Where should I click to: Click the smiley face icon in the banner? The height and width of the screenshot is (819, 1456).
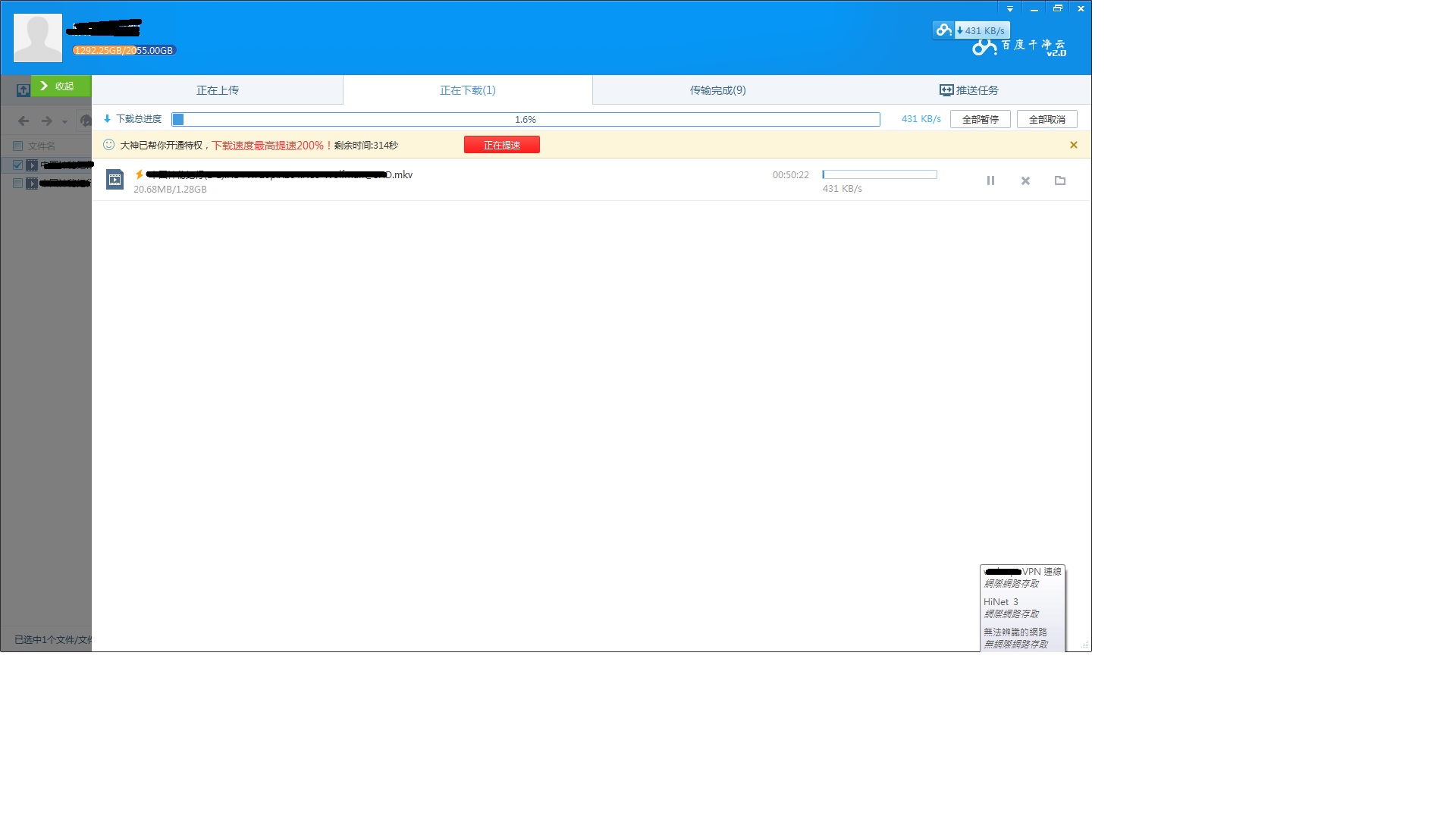[x=108, y=144]
